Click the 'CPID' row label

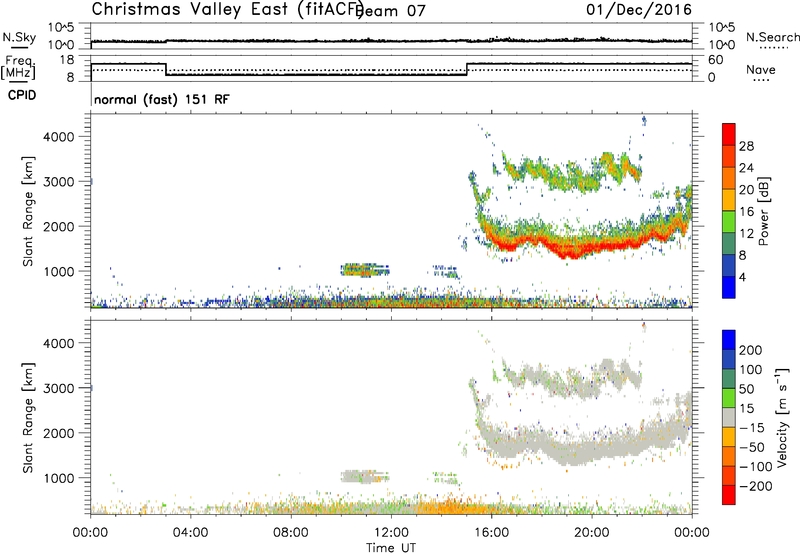point(22,95)
